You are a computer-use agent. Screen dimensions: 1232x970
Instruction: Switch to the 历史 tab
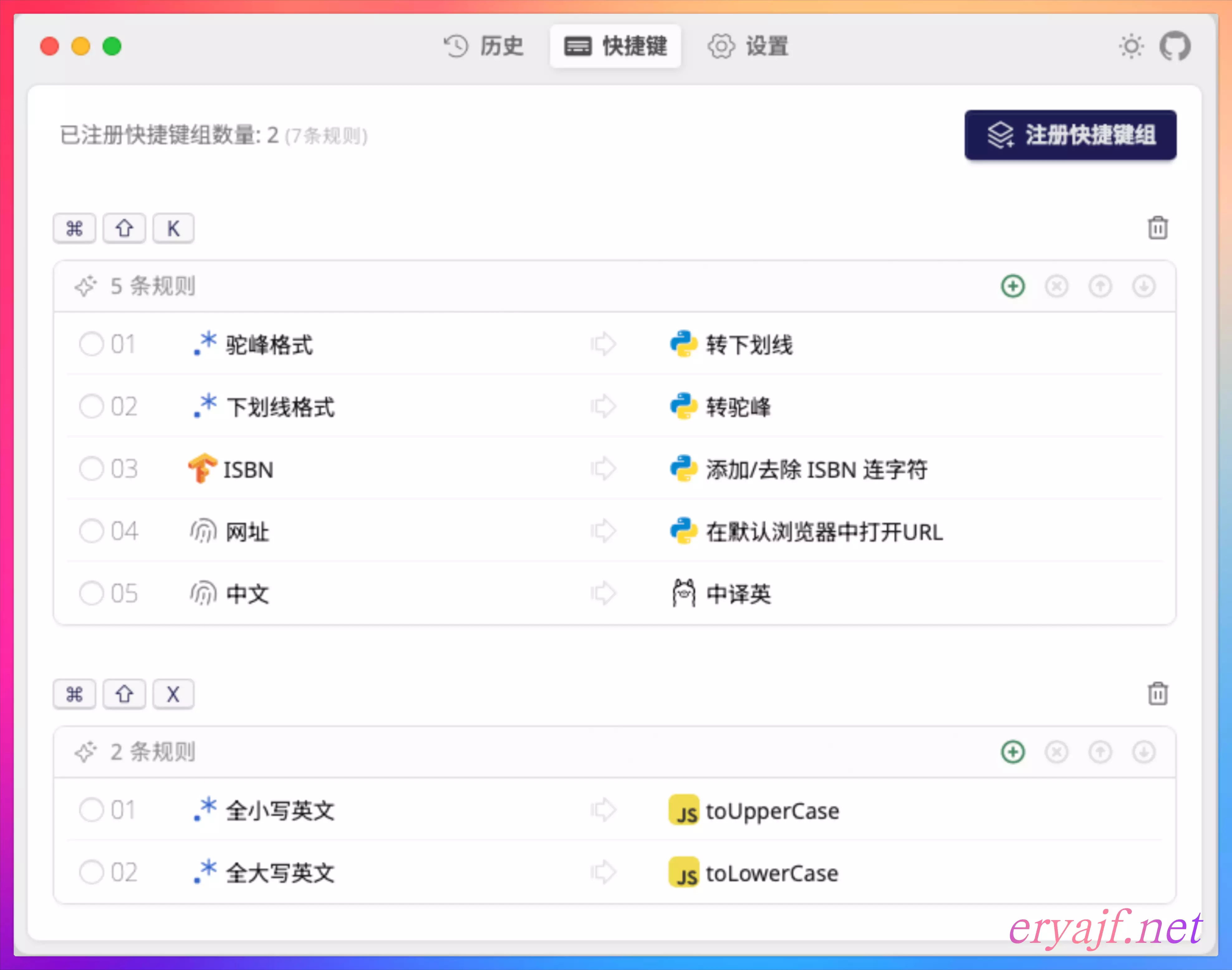pyautogui.click(x=484, y=46)
